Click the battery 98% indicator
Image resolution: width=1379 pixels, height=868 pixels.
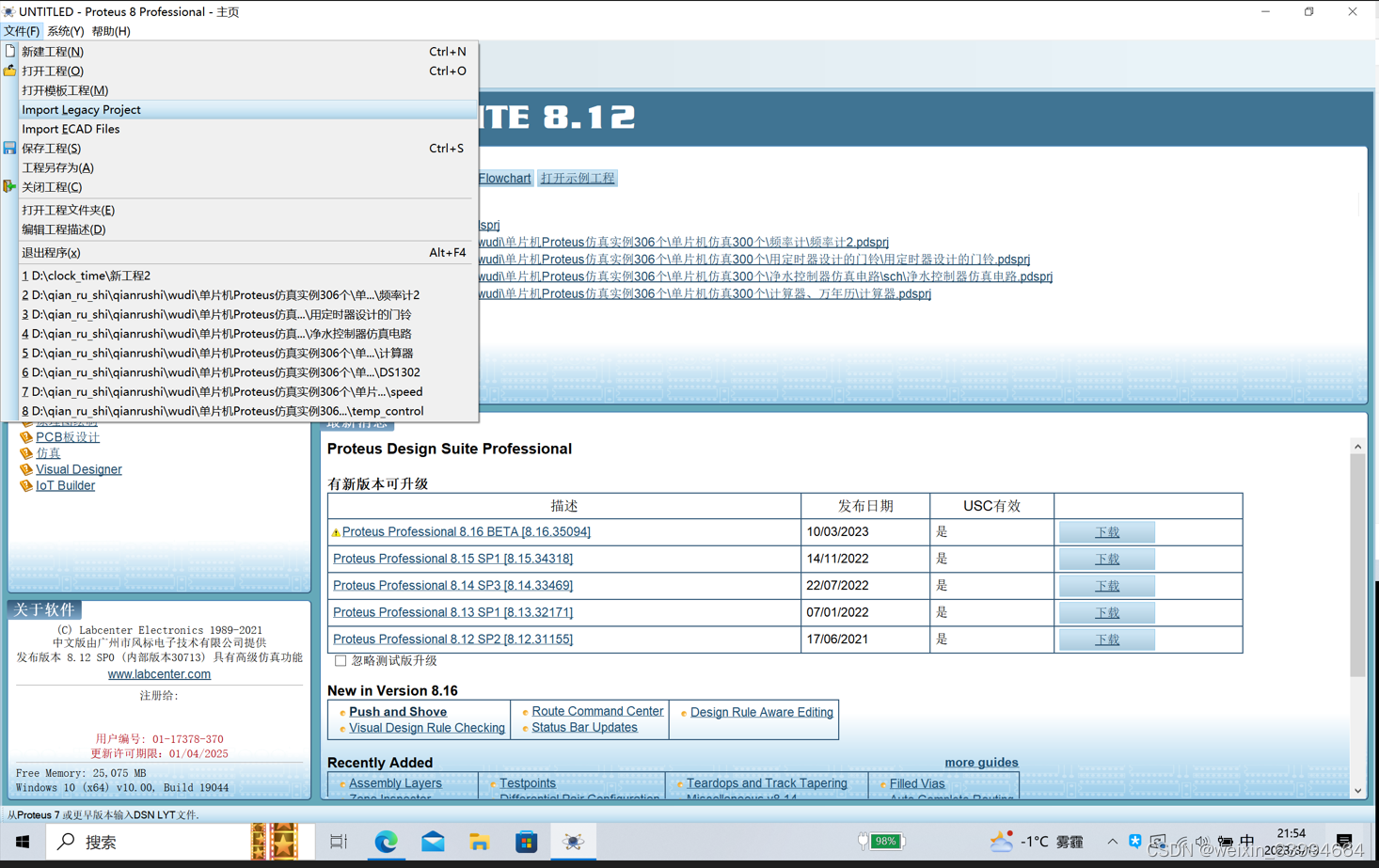click(x=882, y=841)
